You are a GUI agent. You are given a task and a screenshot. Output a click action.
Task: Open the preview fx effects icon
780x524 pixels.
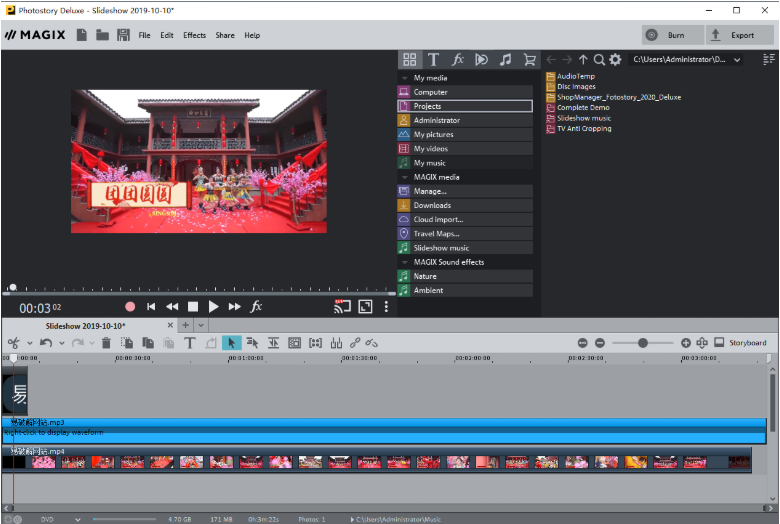pos(256,307)
